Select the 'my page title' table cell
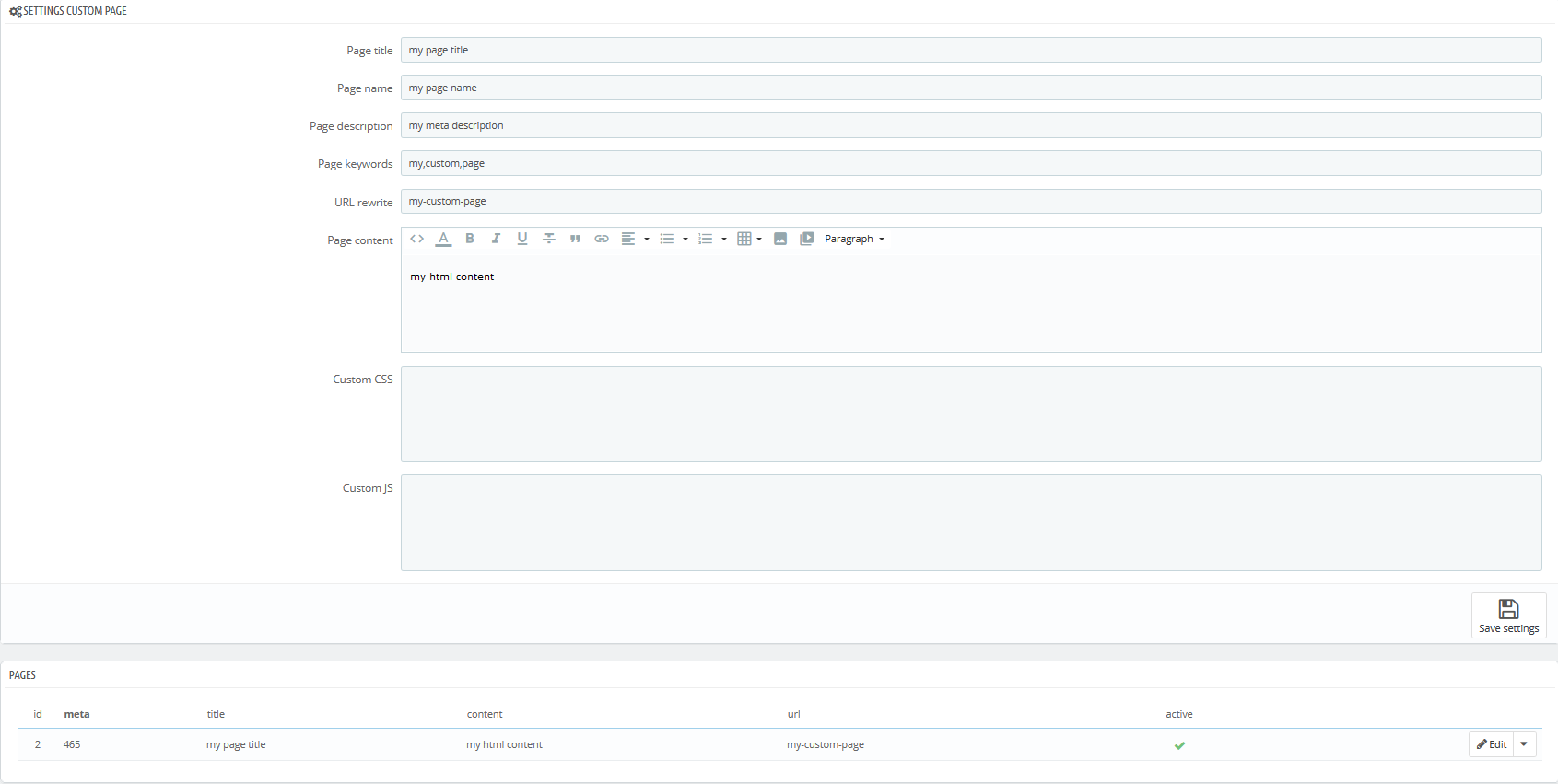 tap(236, 744)
